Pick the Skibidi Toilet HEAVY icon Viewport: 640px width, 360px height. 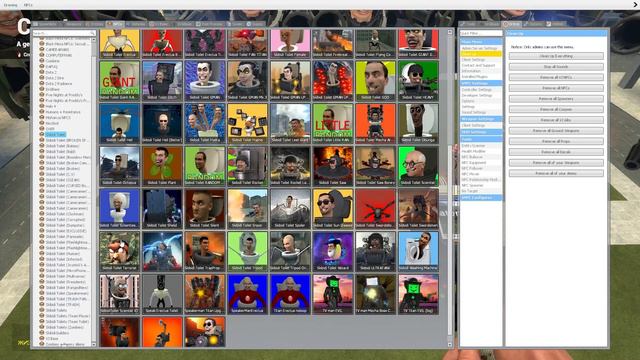pyautogui.click(x=418, y=80)
